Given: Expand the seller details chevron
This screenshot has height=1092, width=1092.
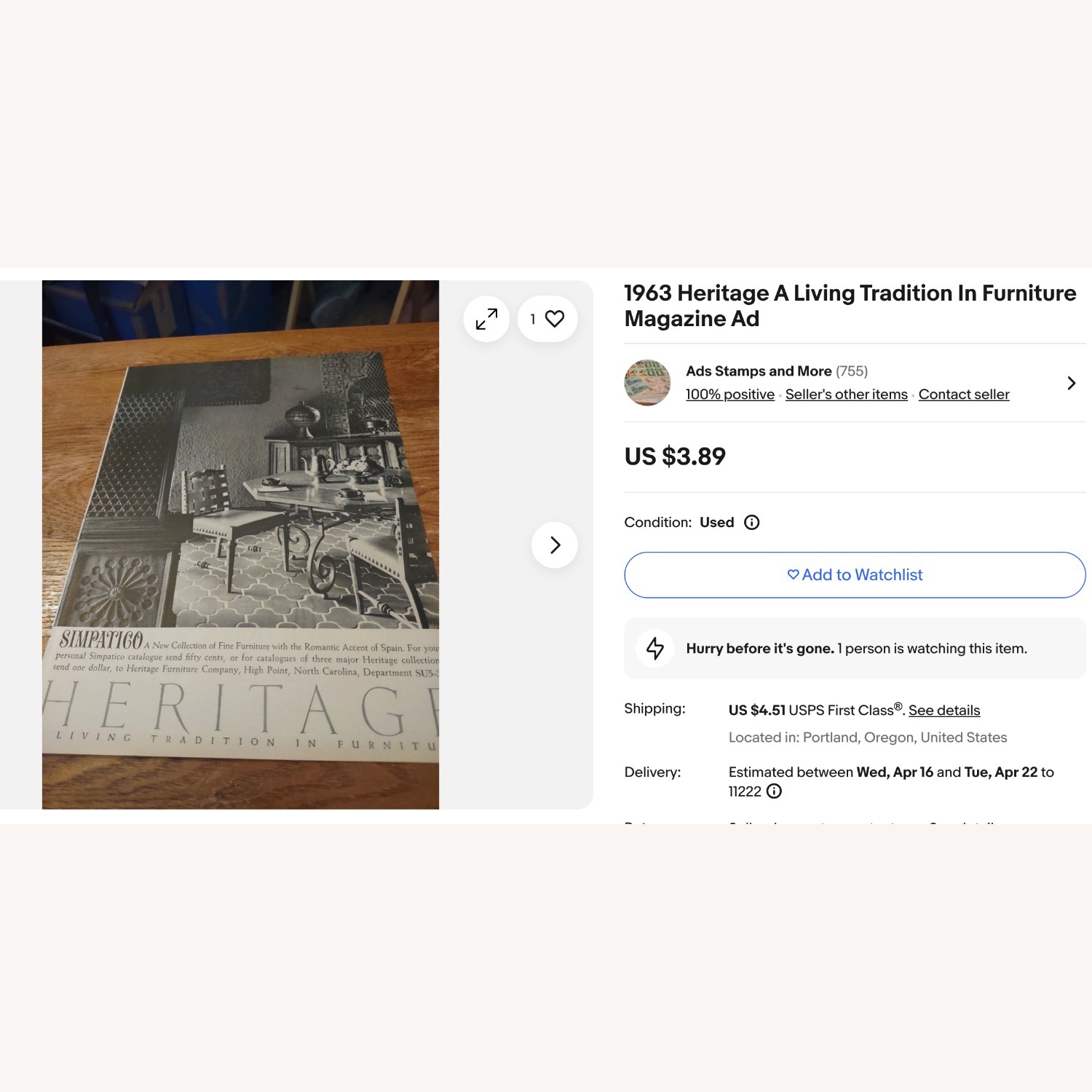Looking at the screenshot, I should tap(1071, 383).
